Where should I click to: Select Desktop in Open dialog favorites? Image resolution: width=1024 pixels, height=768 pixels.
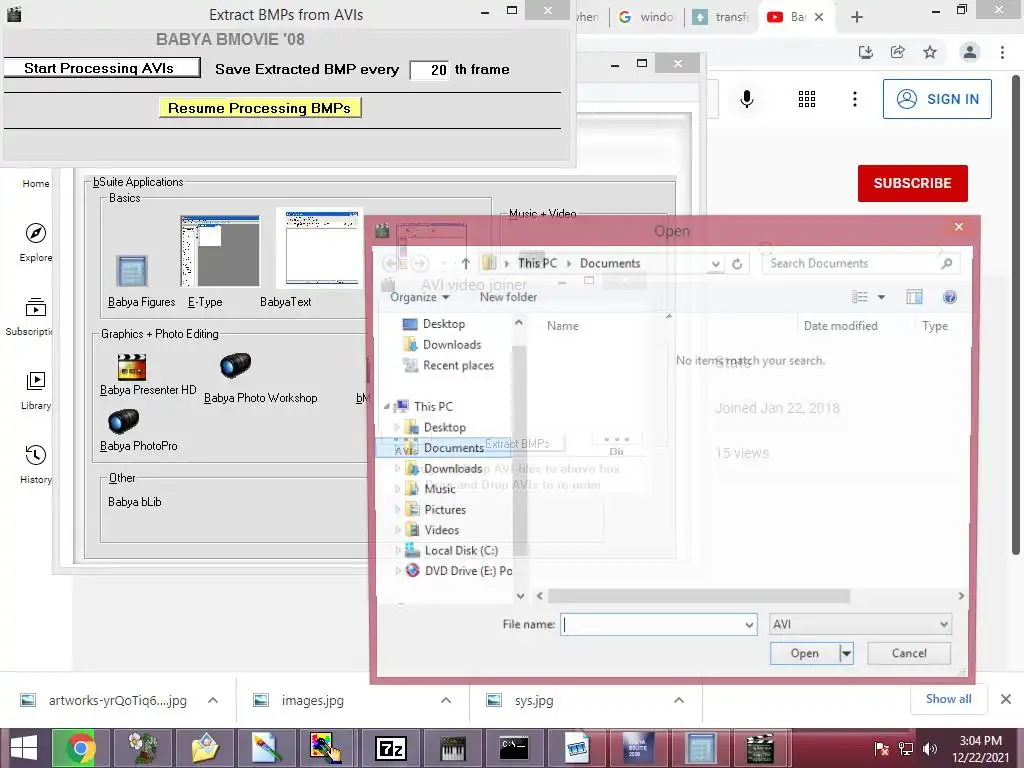(434, 324)
